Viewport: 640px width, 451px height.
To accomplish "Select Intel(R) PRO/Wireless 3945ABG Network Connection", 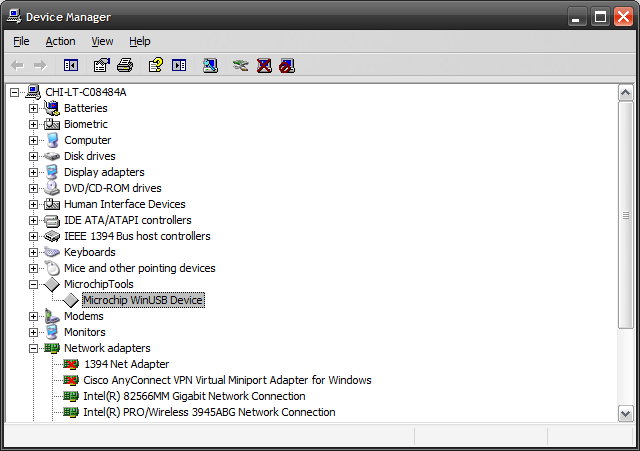I will (x=209, y=412).
